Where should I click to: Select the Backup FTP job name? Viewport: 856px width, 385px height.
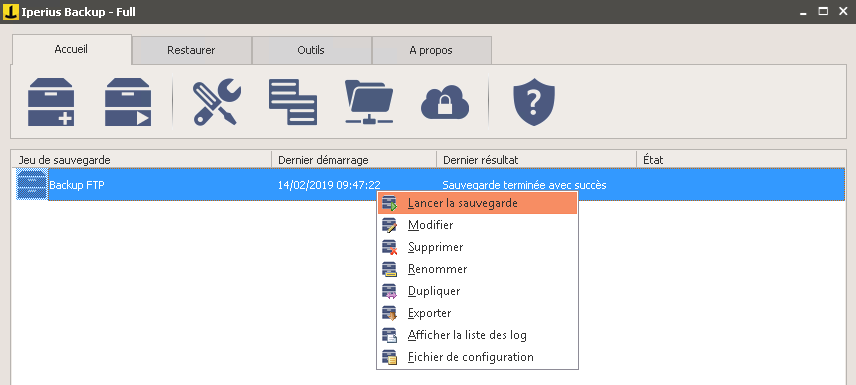(x=77, y=185)
